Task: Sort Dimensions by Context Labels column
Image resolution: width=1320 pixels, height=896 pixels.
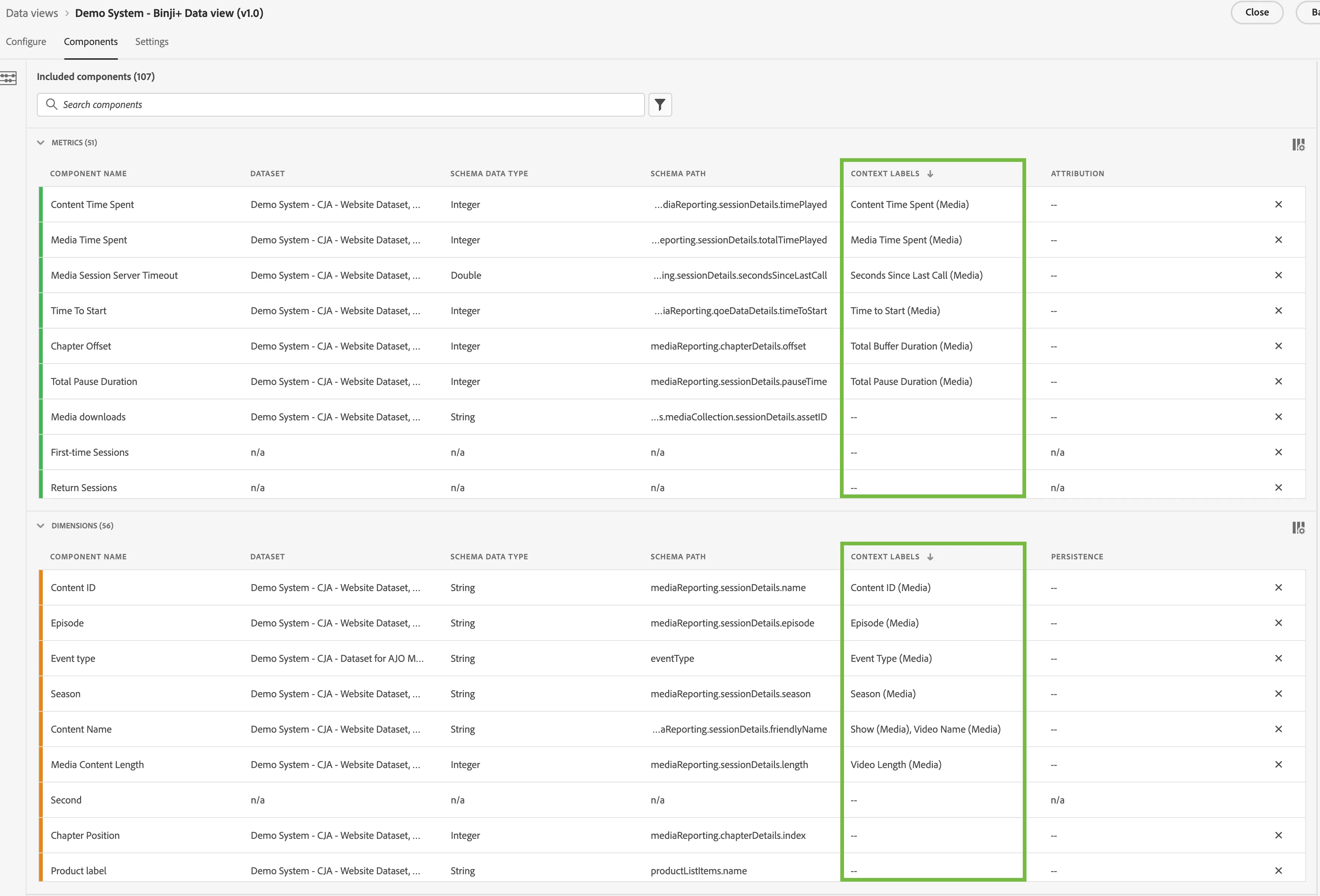Action: [892, 557]
